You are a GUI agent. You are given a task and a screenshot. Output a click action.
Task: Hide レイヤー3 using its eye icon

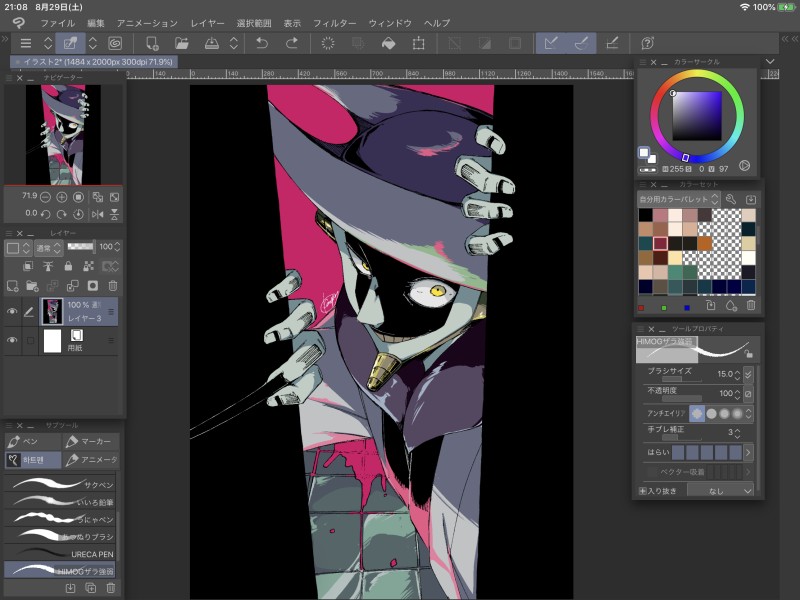tap(12, 312)
